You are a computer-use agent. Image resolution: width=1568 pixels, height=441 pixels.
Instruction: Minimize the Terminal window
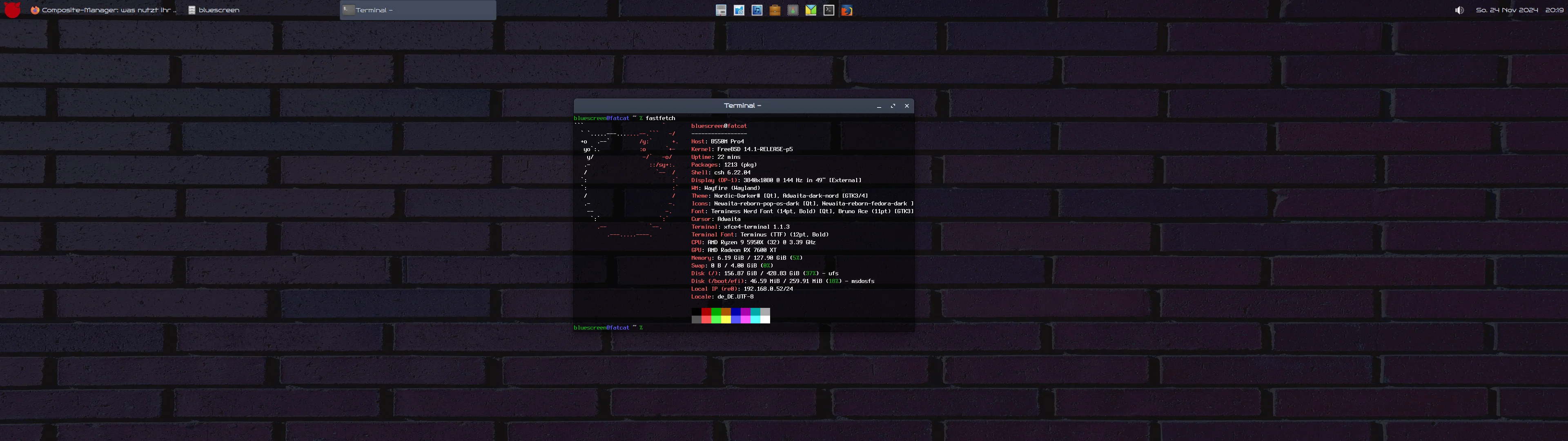(x=879, y=106)
